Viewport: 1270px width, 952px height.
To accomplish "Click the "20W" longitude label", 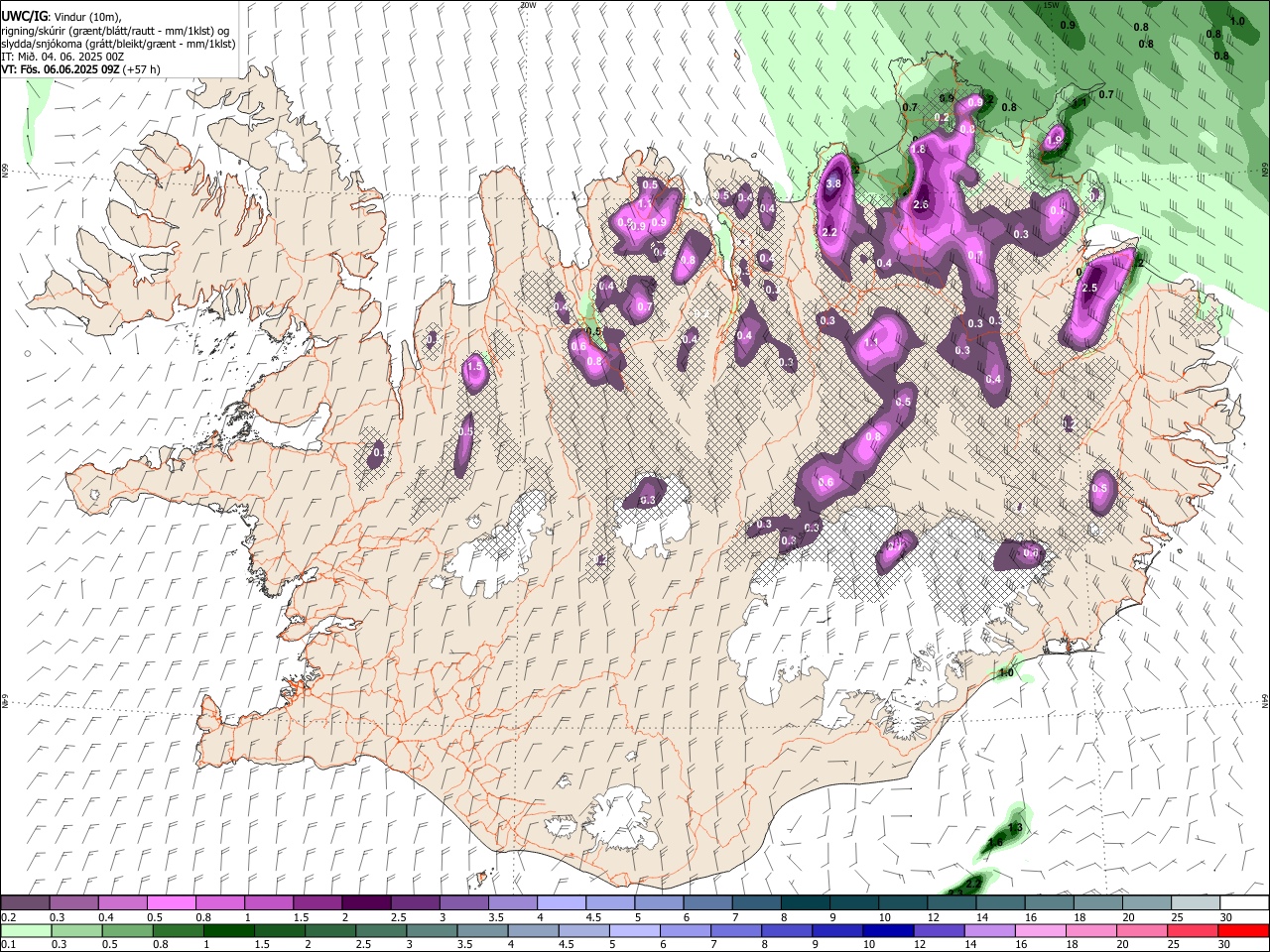I will (528, 5).
